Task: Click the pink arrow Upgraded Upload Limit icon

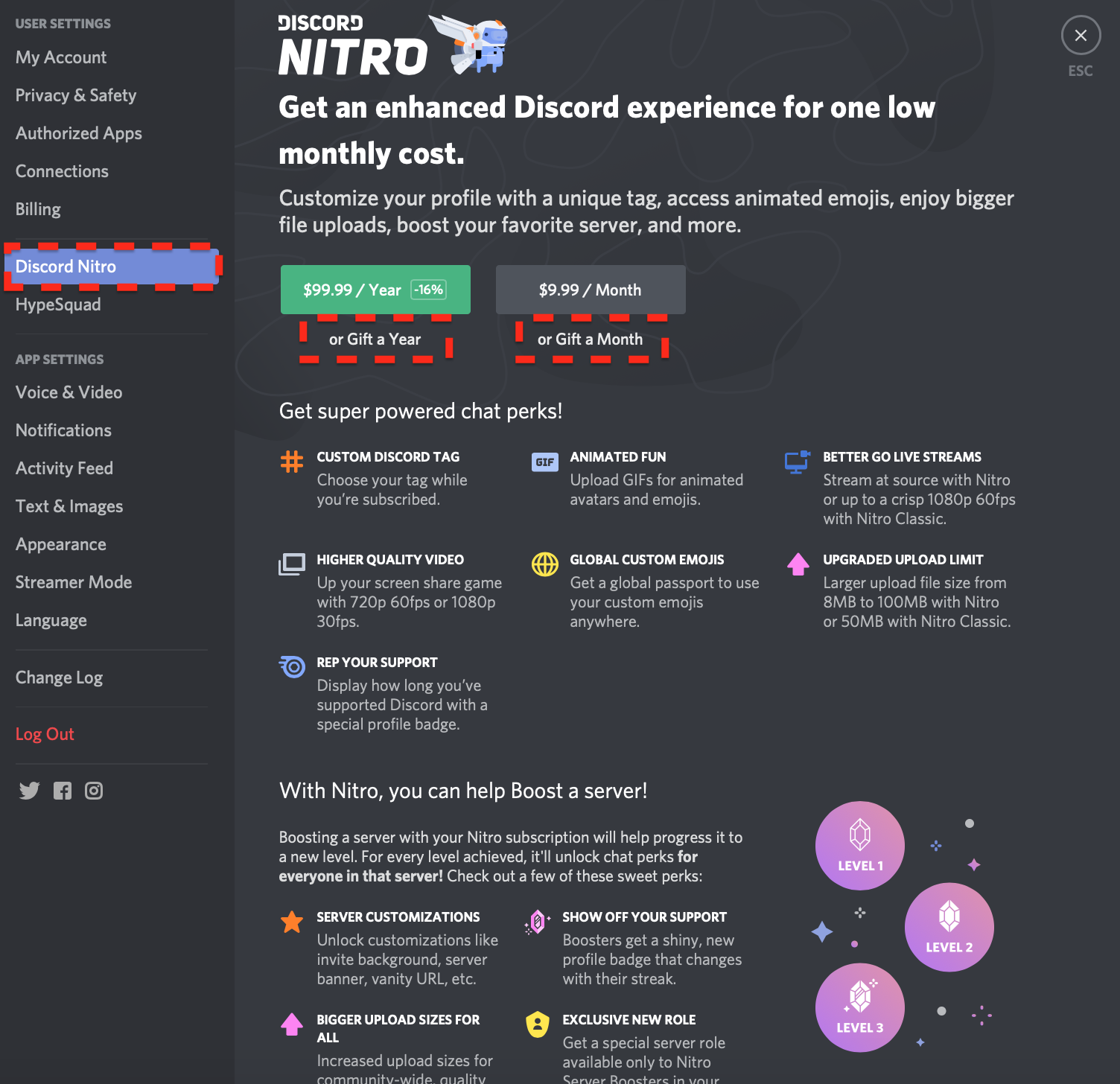Action: pyautogui.click(x=798, y=564)
